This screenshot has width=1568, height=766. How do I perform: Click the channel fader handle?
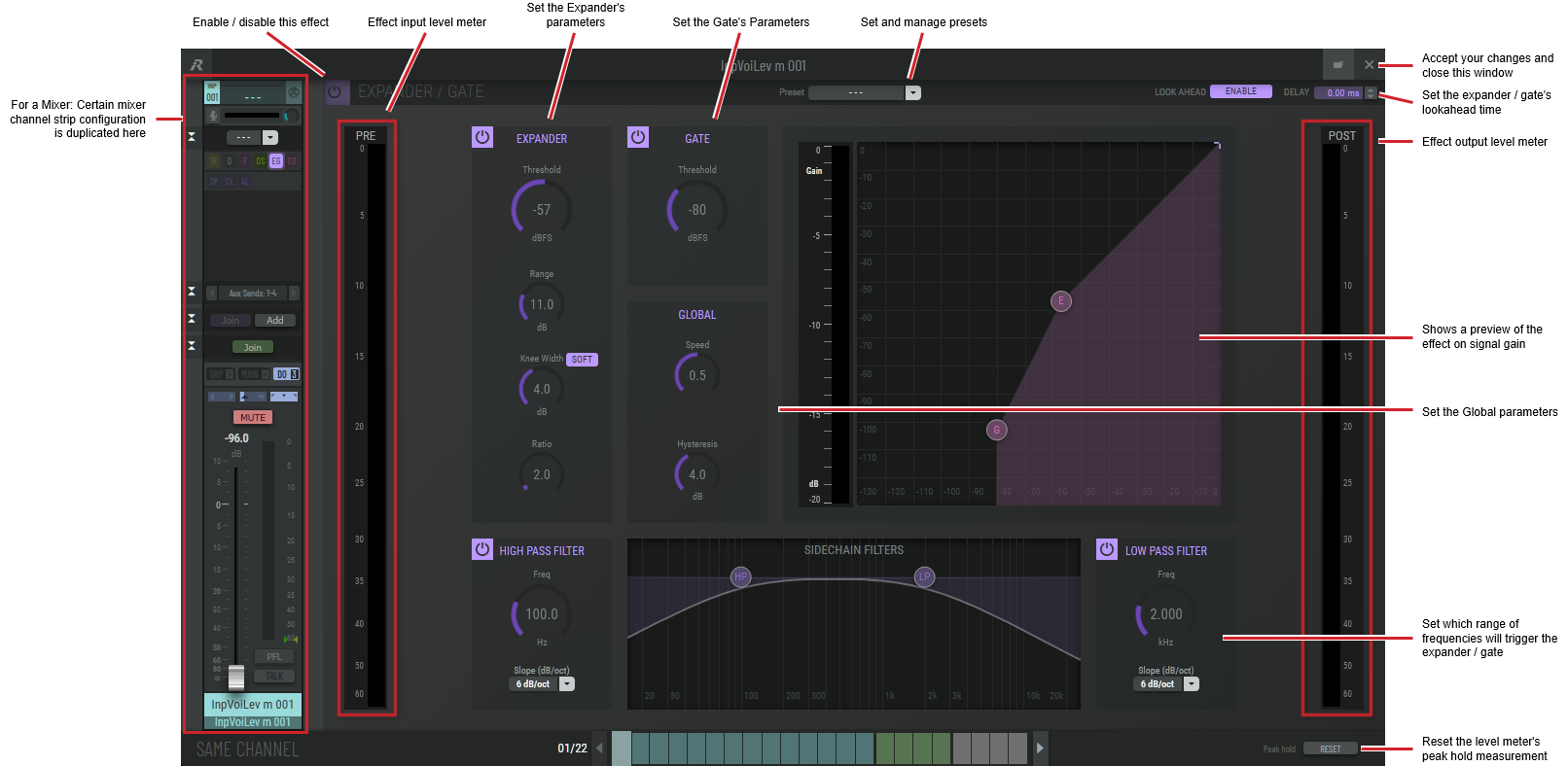tap(236, 677)
